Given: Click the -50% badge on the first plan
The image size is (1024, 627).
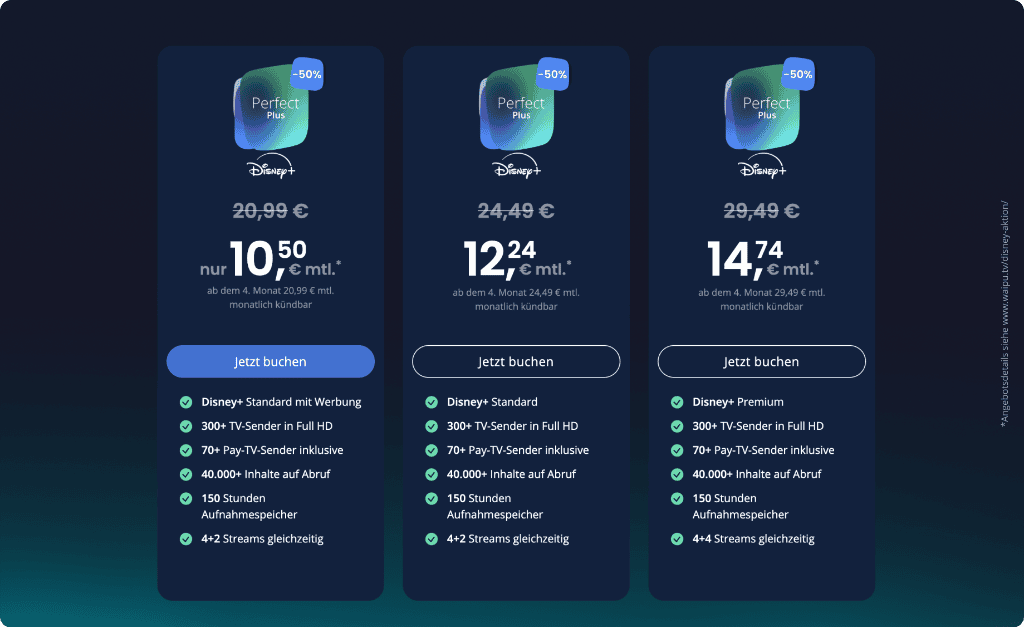Looking at the screenshot, I should pyautogui.click(x=307, y=74).
